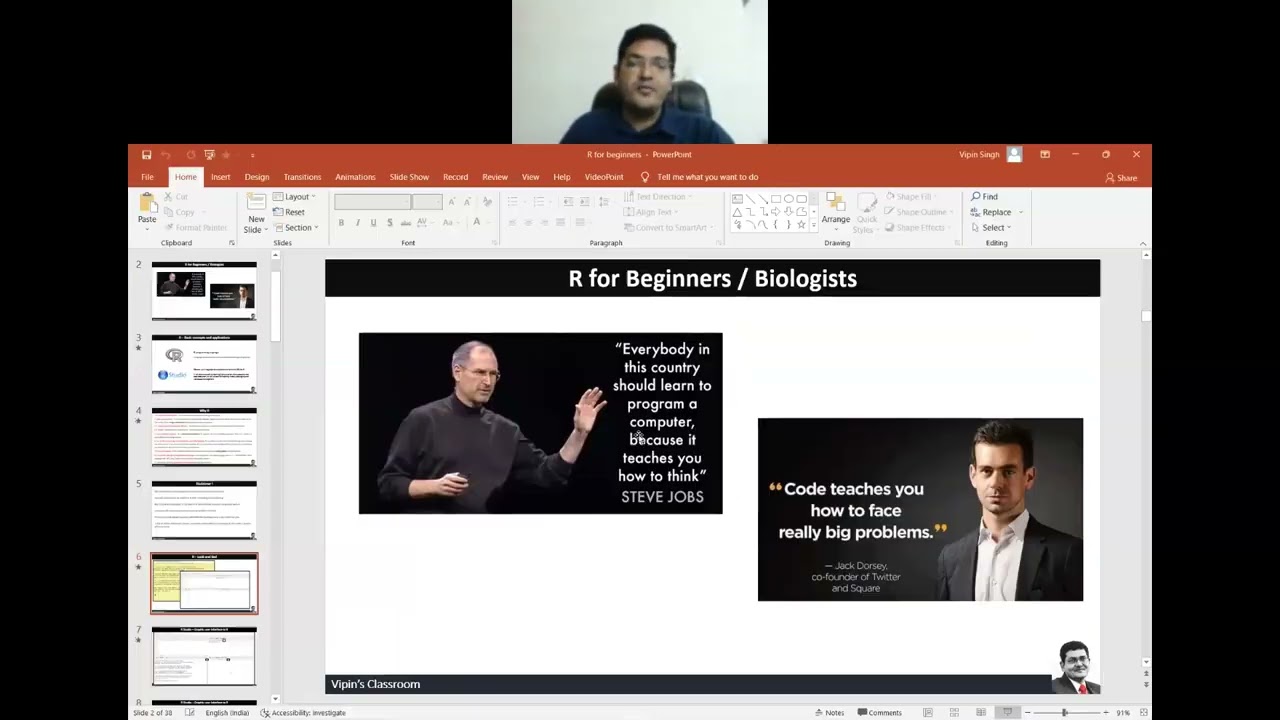Viewport: 1280px width, 720px height.
Task: Select slide 3 thumbnail
Action: click(204, 364)
